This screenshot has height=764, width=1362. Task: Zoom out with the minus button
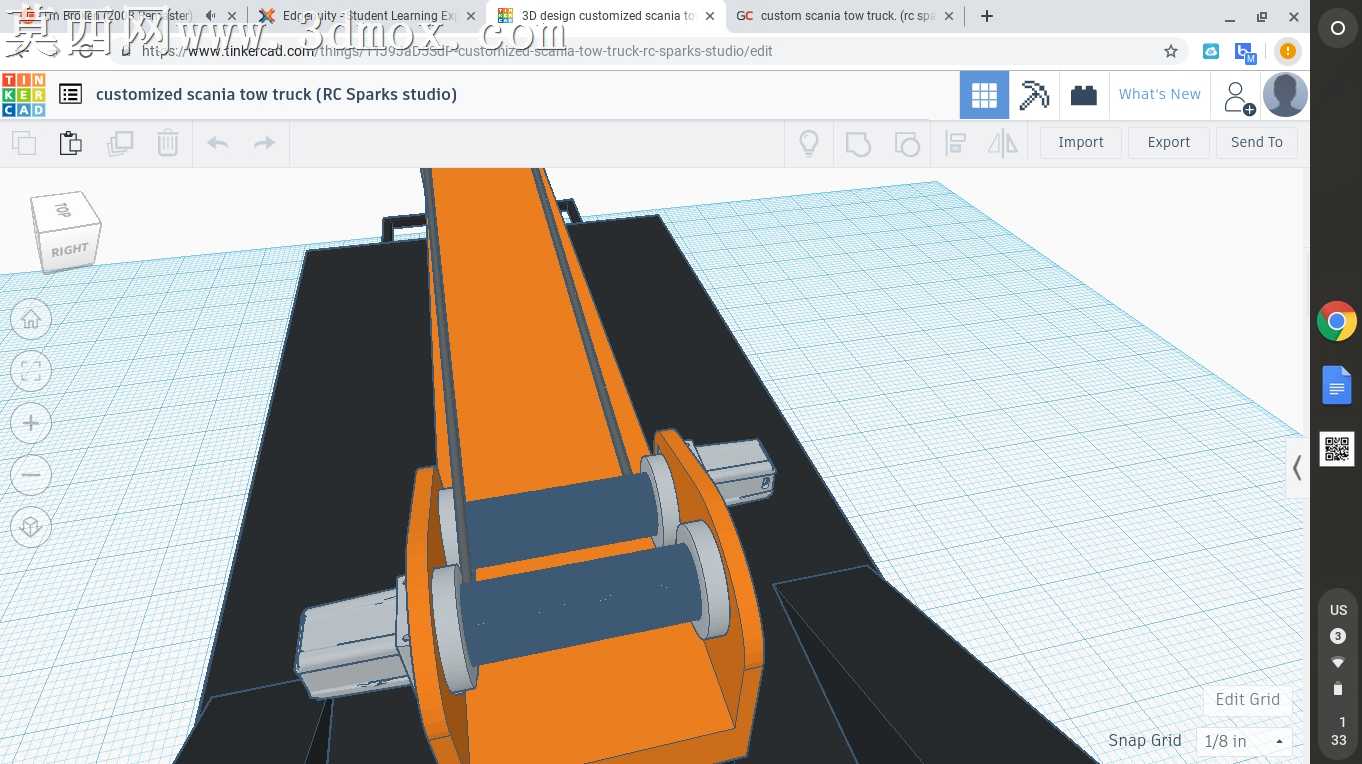click(x=31, y=475)
